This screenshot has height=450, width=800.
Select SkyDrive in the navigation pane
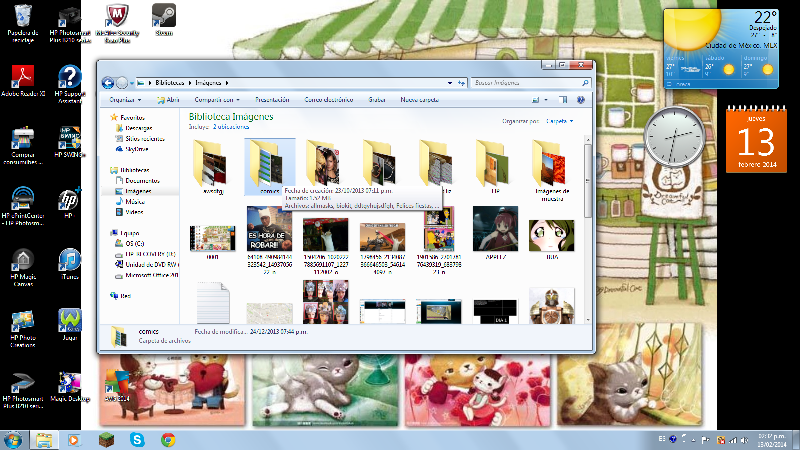point(132,149)
